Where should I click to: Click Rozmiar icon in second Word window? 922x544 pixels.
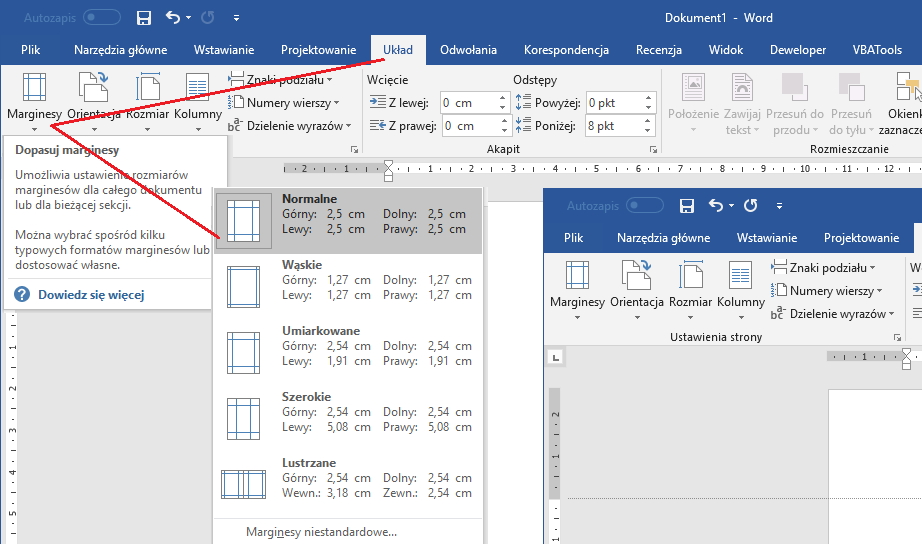pyautogui.click(x=690, y=275)
